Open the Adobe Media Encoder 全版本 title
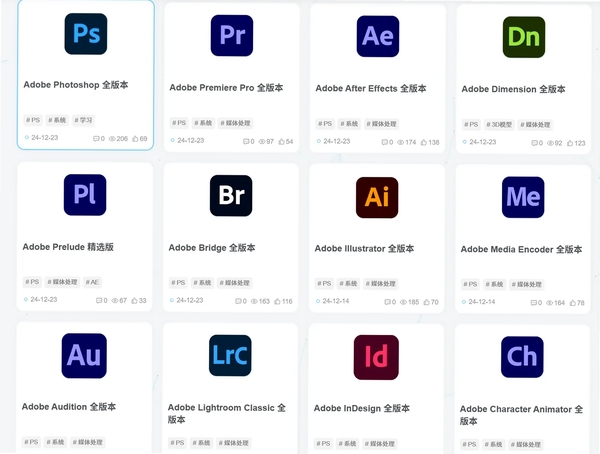The height and width of the screenshot is (454, 600). click(521, 249)
